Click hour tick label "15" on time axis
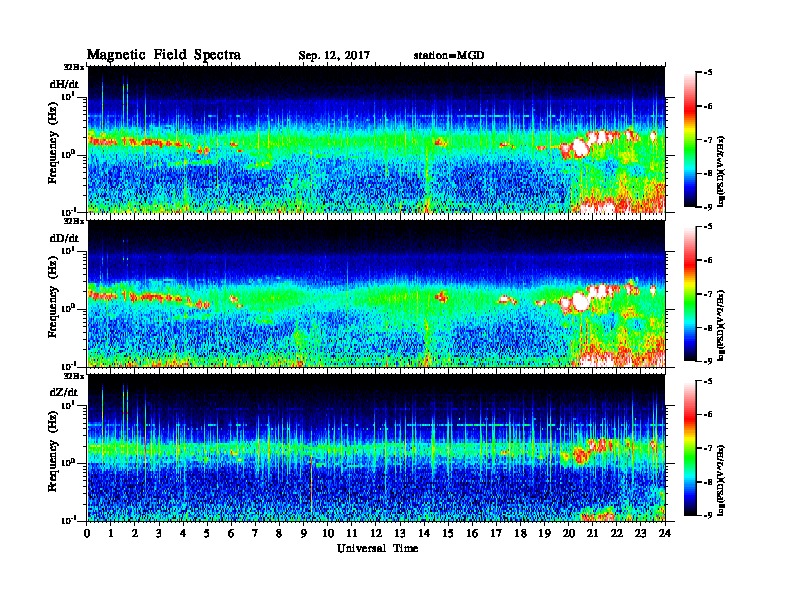This screenshot has width=792, height=612. [448, 533]
